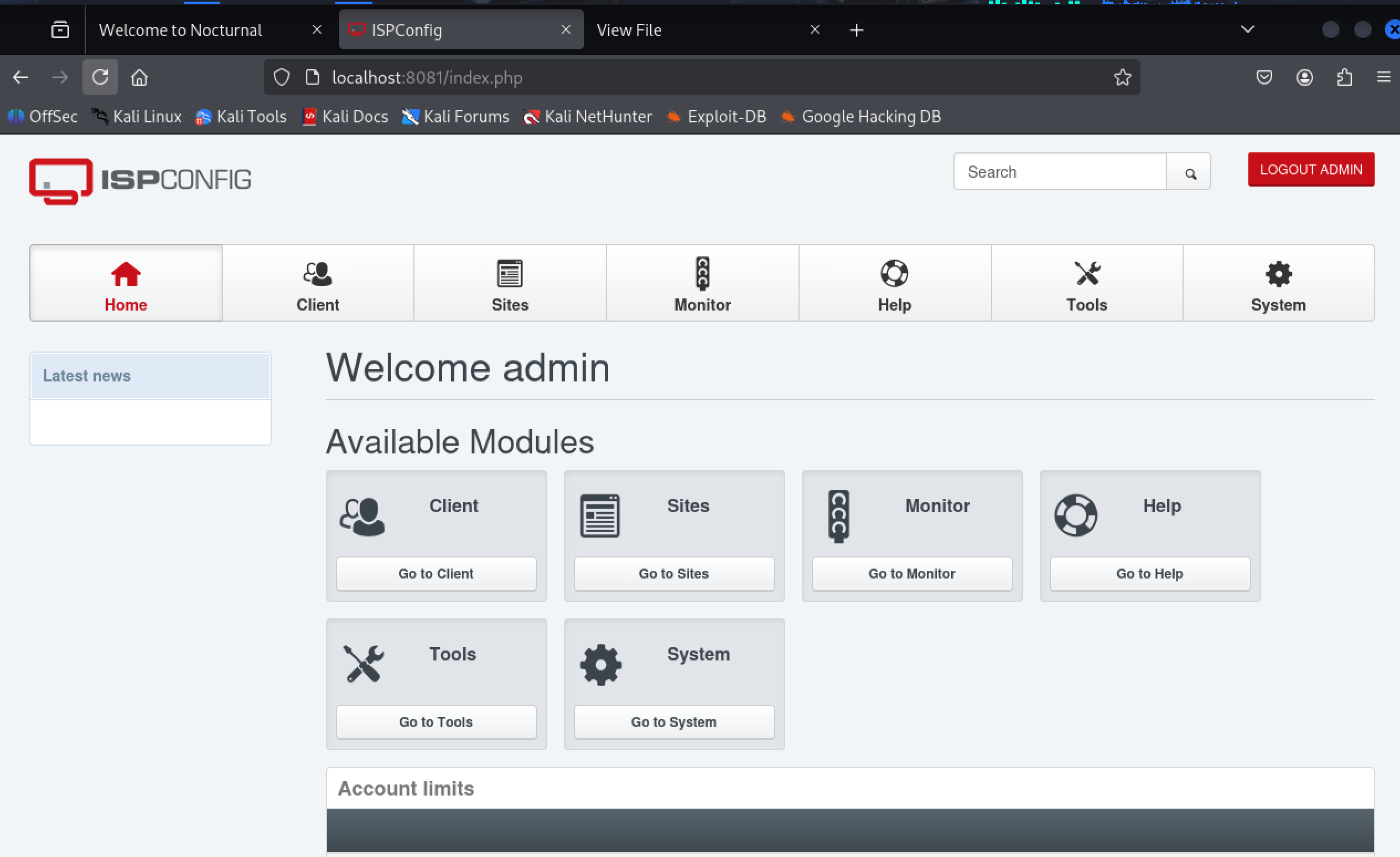The image size is (1400, 857).
Task: Open the Google Hacking DB bookmark
Action: (x=861, y=116)
